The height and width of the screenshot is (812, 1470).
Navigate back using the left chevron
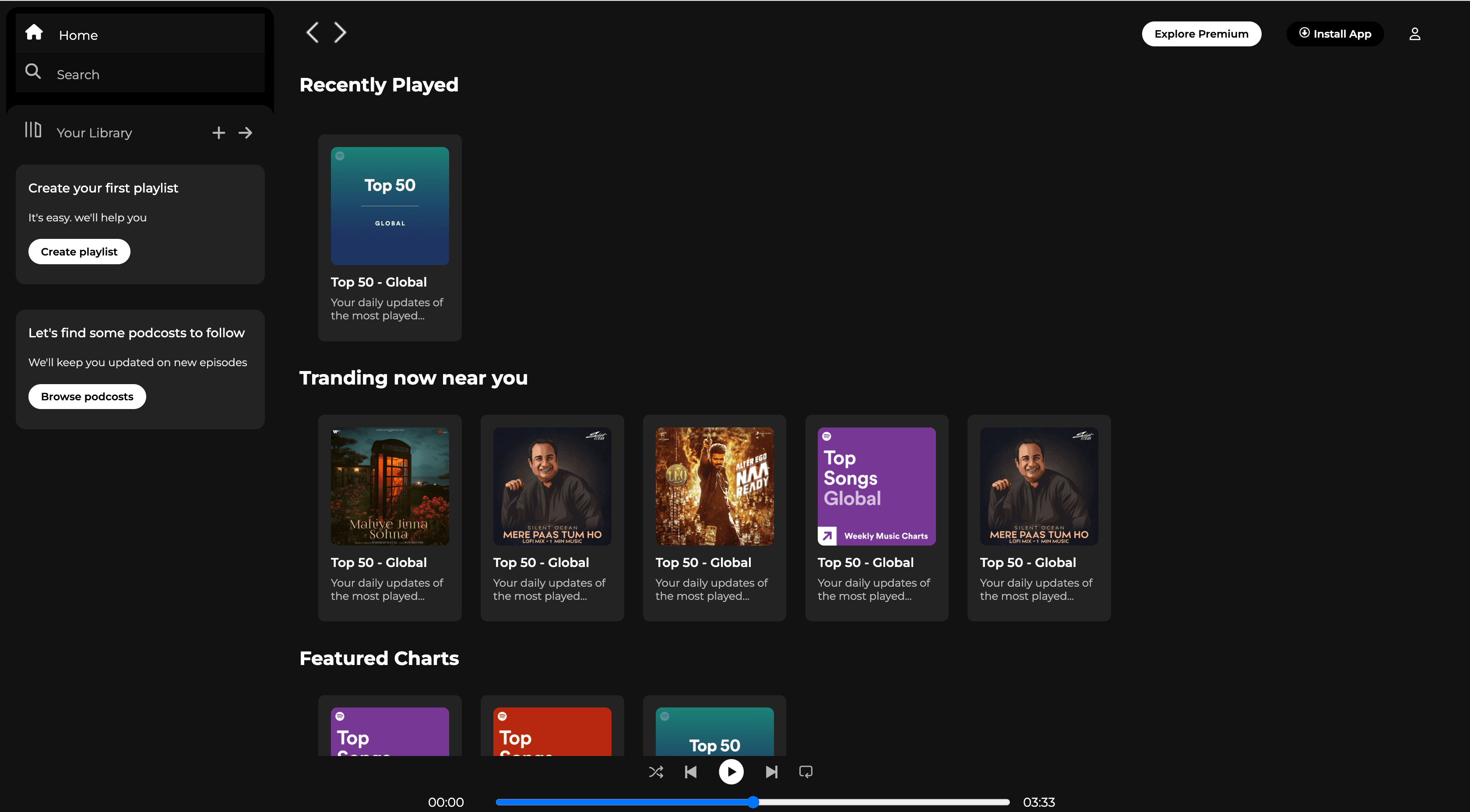pyautogui.click(x=312, y=32)
